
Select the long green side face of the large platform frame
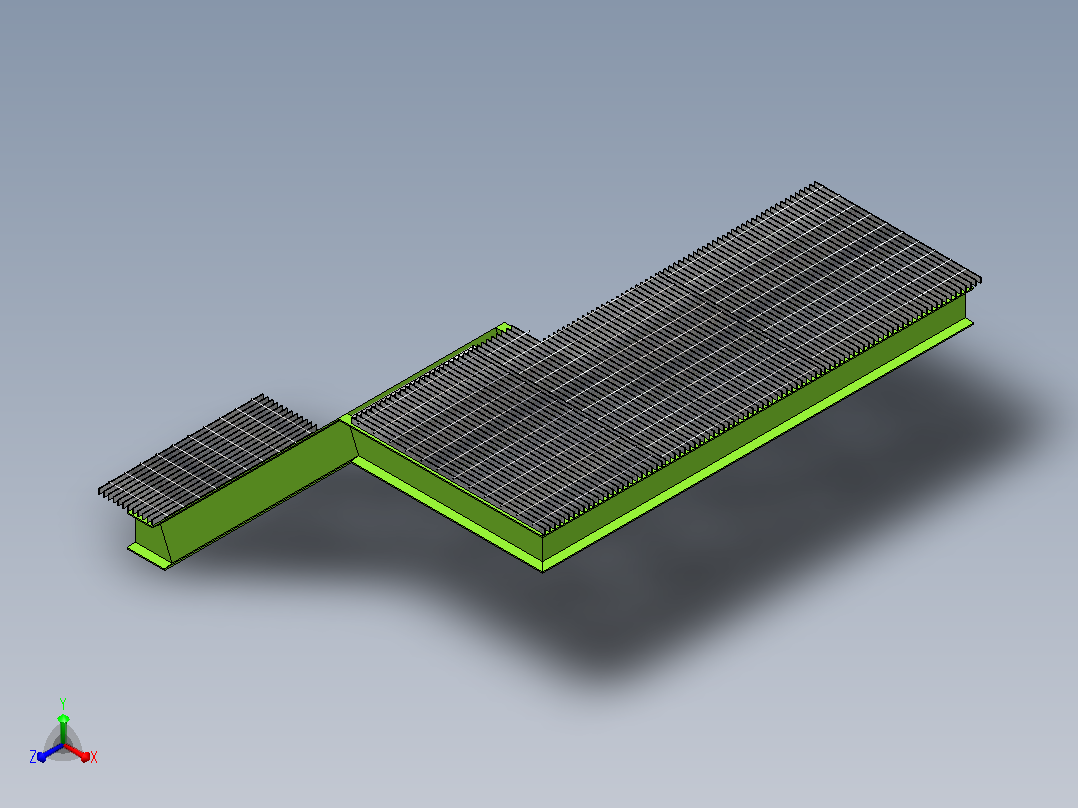pos(754,428)
